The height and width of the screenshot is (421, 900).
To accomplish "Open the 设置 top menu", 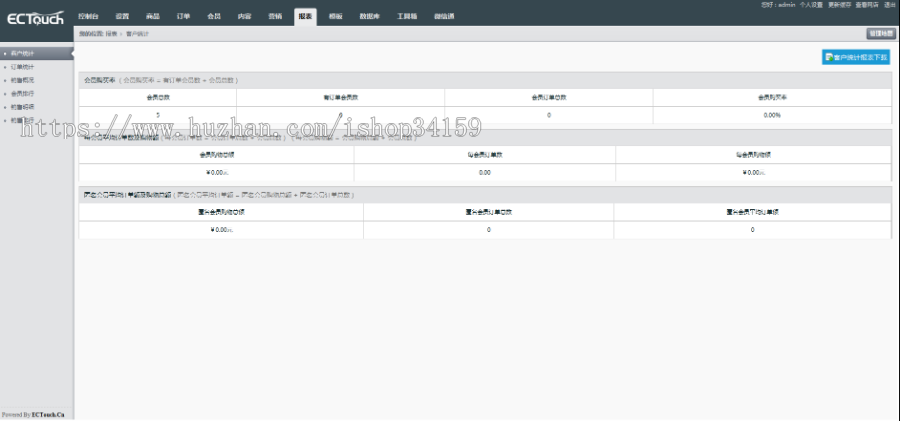I will 122,17.
